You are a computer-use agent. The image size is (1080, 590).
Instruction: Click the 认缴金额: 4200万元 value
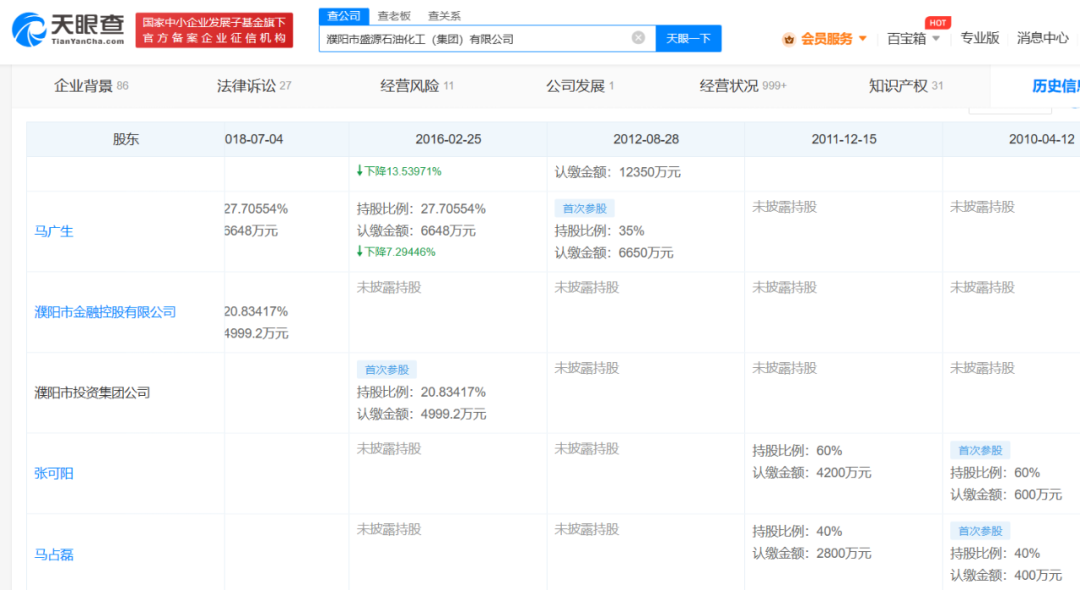point(811,473)
